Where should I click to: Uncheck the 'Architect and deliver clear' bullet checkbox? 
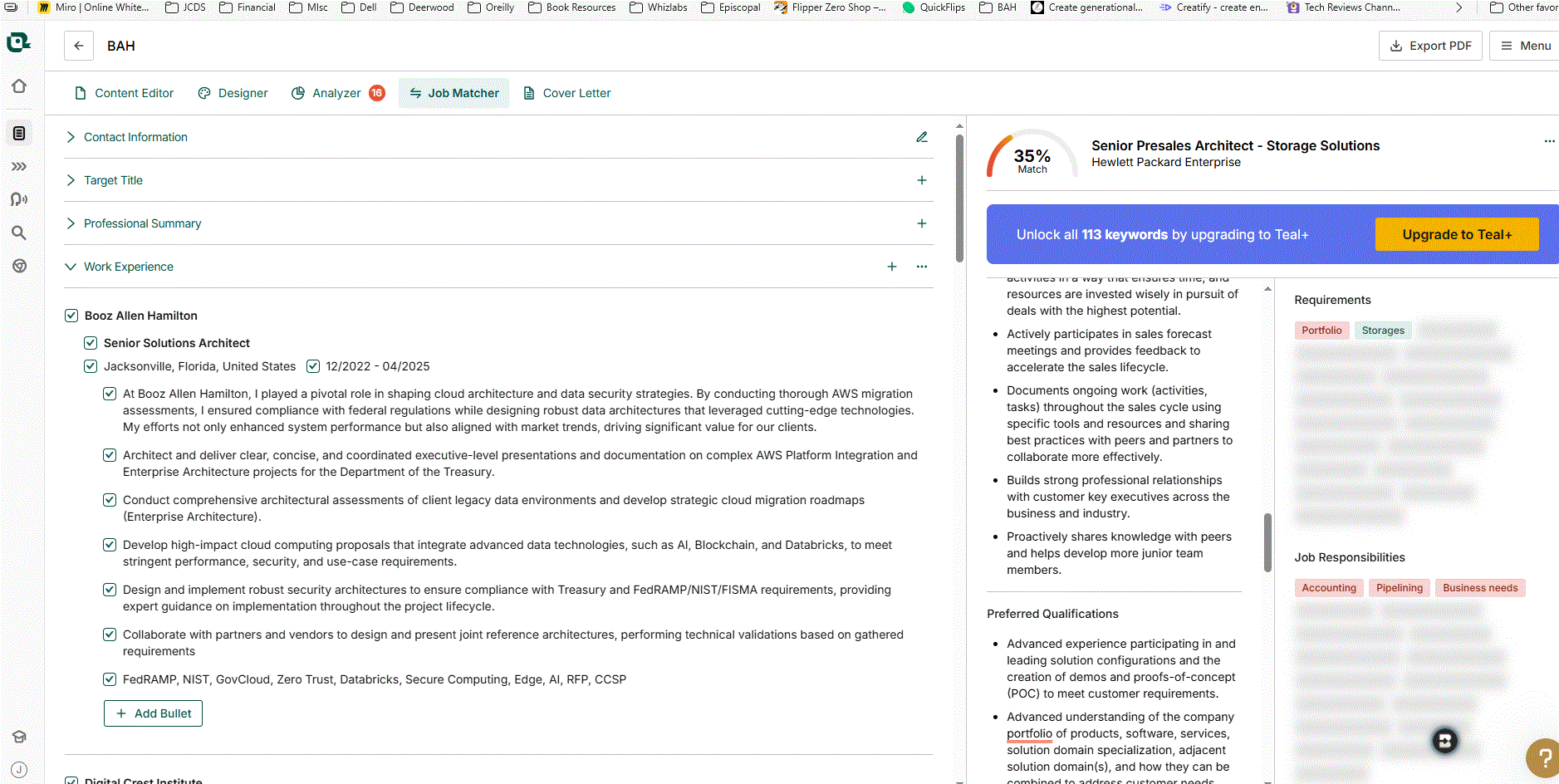(x=110, y=455)
